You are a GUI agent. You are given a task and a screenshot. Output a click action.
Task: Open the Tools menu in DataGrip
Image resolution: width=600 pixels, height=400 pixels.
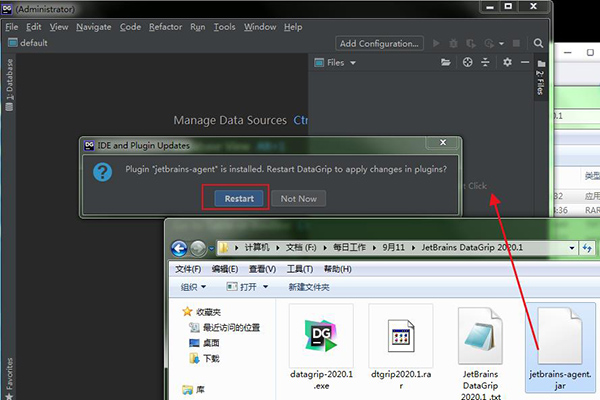[x=224, y=27]
